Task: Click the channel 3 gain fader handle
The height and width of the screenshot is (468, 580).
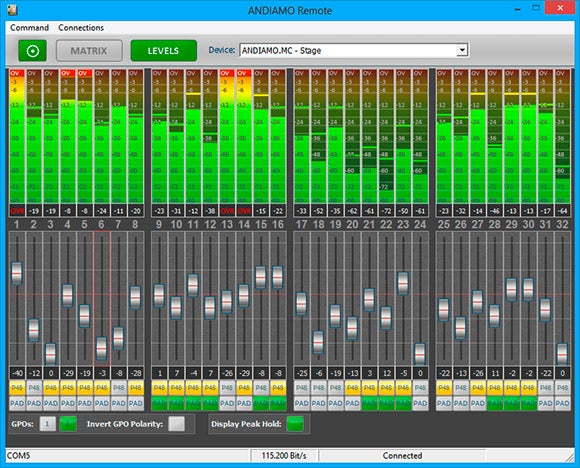Action: (x=51, y=354)
